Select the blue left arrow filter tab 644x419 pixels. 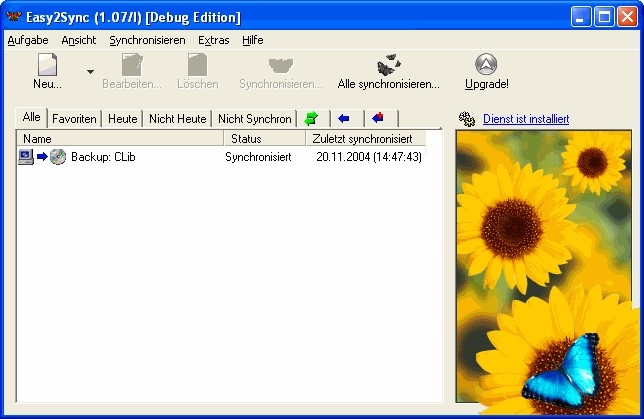click(344, 118)
